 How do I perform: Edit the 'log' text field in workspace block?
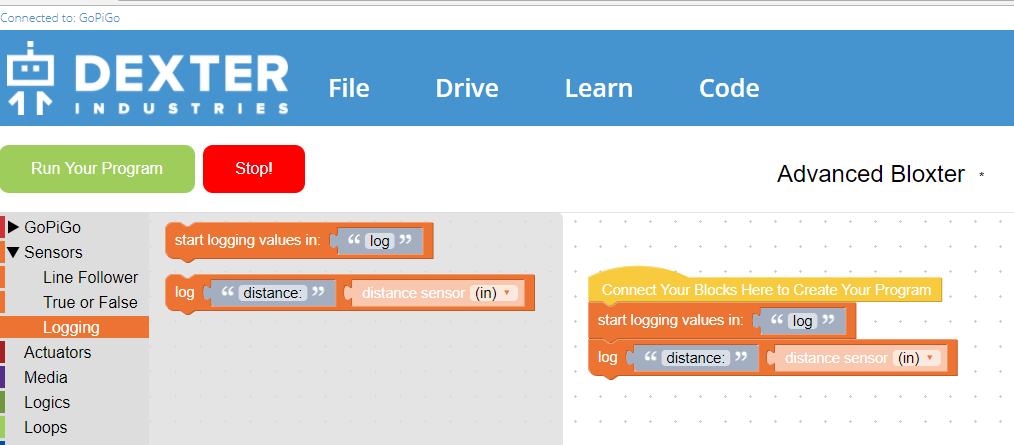coord(802,321)
